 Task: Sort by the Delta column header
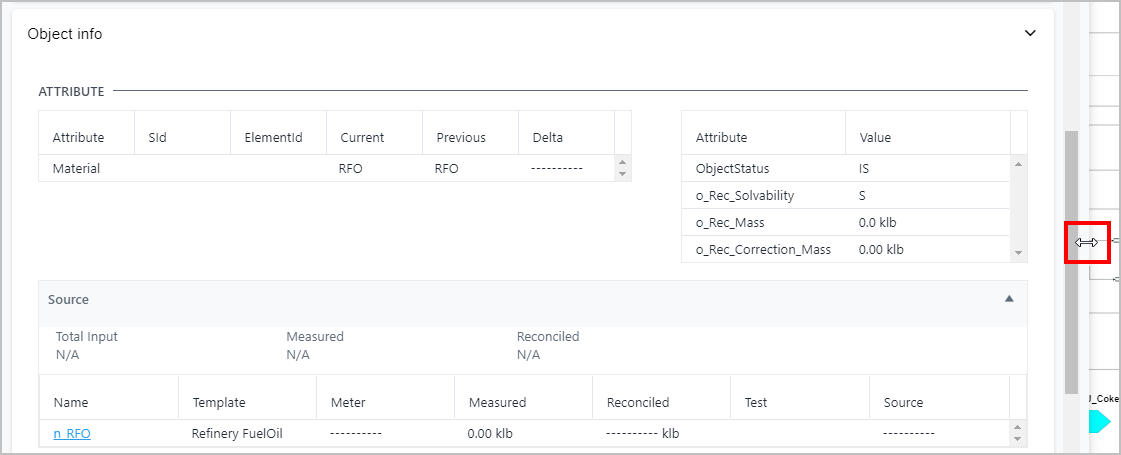tap(547, 137)
